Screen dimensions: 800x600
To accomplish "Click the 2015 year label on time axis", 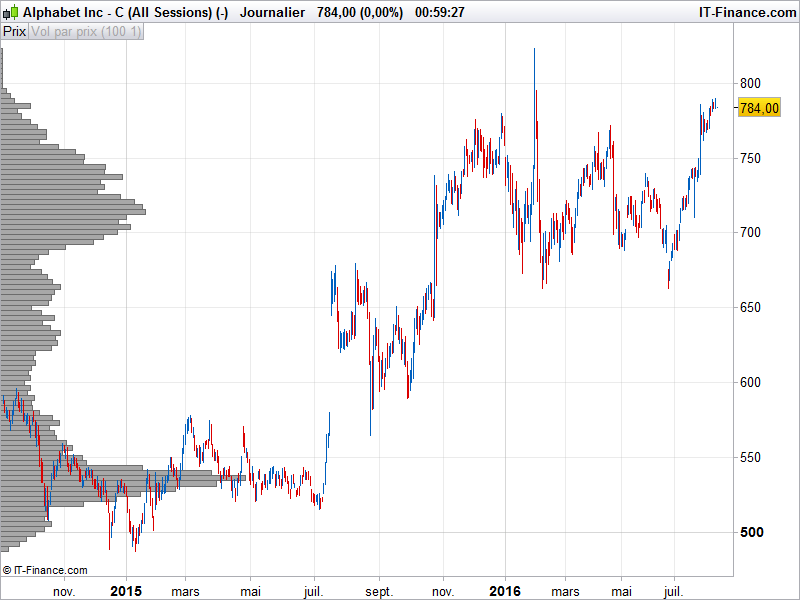I will point(126,591).
